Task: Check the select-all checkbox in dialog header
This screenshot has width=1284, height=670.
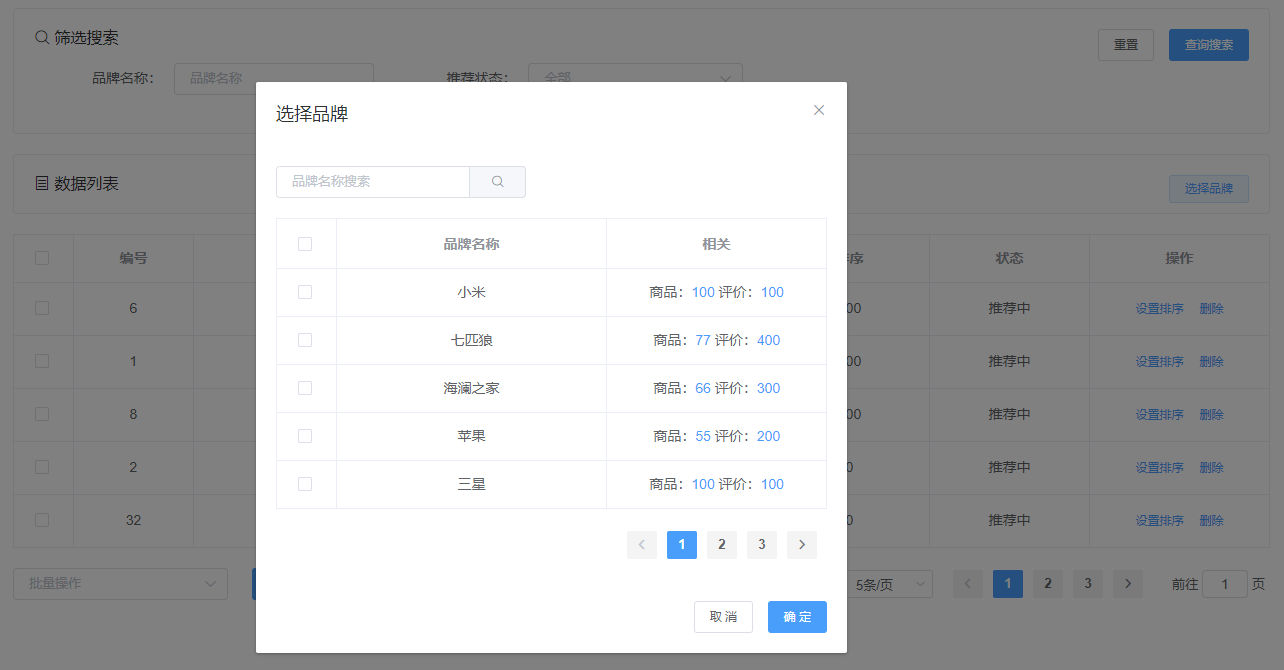Action: [x=305, y=244]
